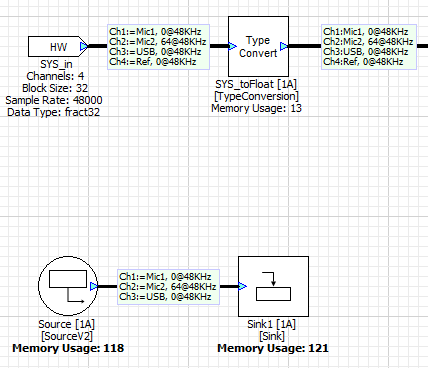Click the HW block's output pin arrow
The image size is (428, 368).
coord(84,46)
